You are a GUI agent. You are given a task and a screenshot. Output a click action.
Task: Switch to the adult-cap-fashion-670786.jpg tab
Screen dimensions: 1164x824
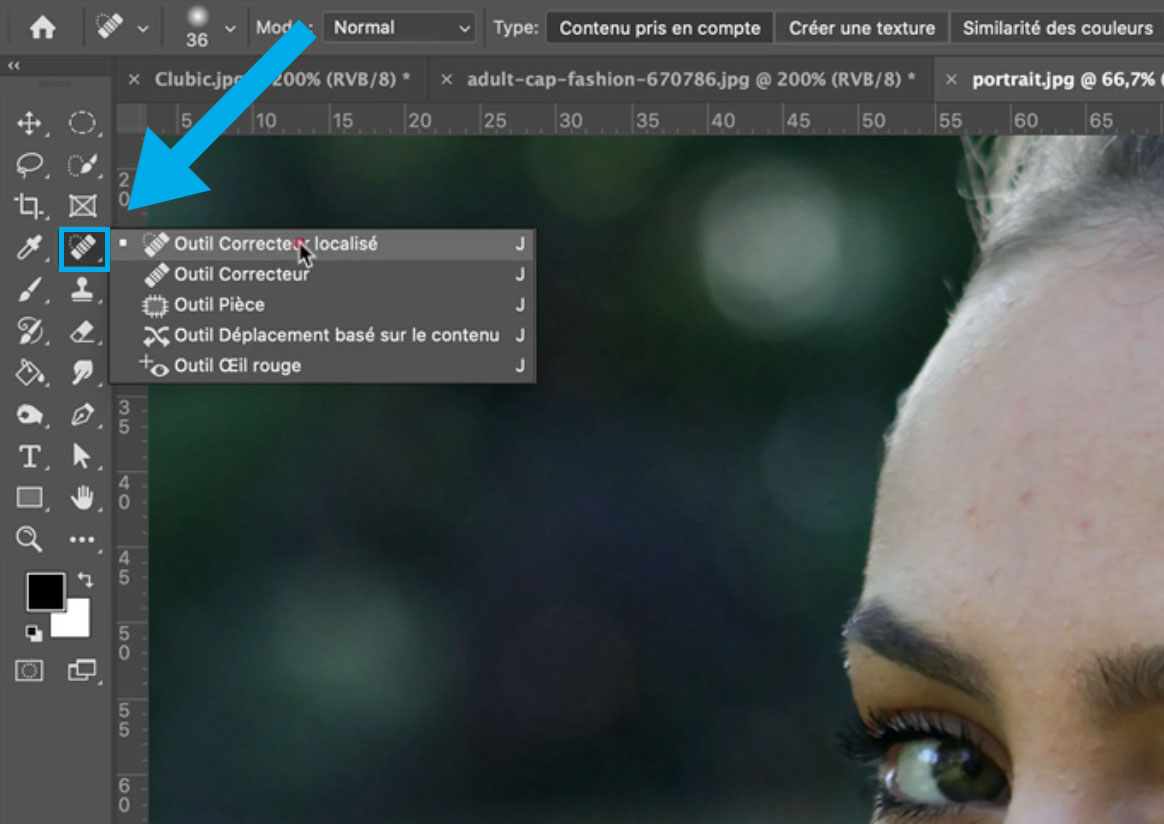coord(690,79)
